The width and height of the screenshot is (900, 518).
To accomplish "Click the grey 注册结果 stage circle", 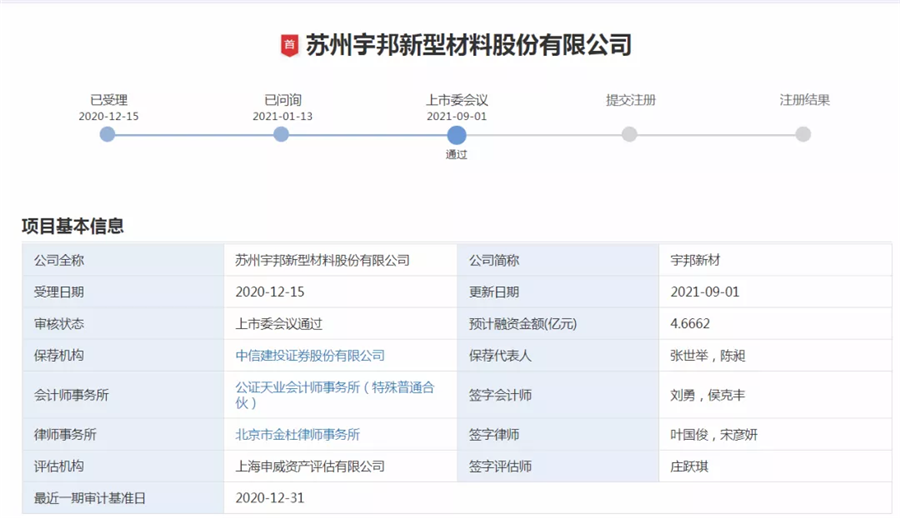I will pyautogui.click(x=803, y=134).
